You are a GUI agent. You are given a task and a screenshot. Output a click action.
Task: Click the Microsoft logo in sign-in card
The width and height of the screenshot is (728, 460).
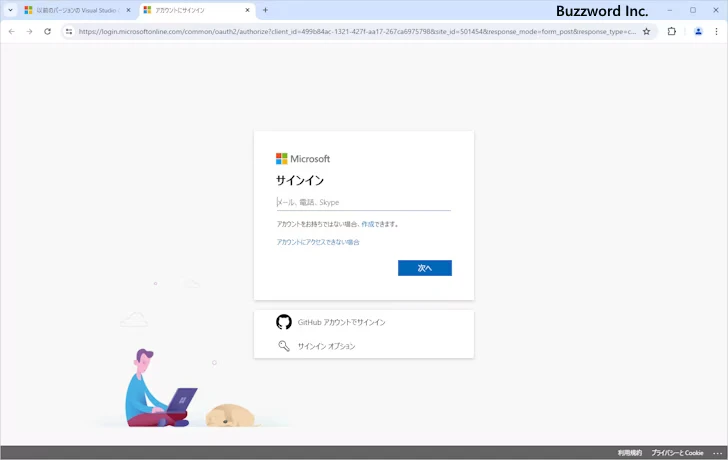click(303, 159)
